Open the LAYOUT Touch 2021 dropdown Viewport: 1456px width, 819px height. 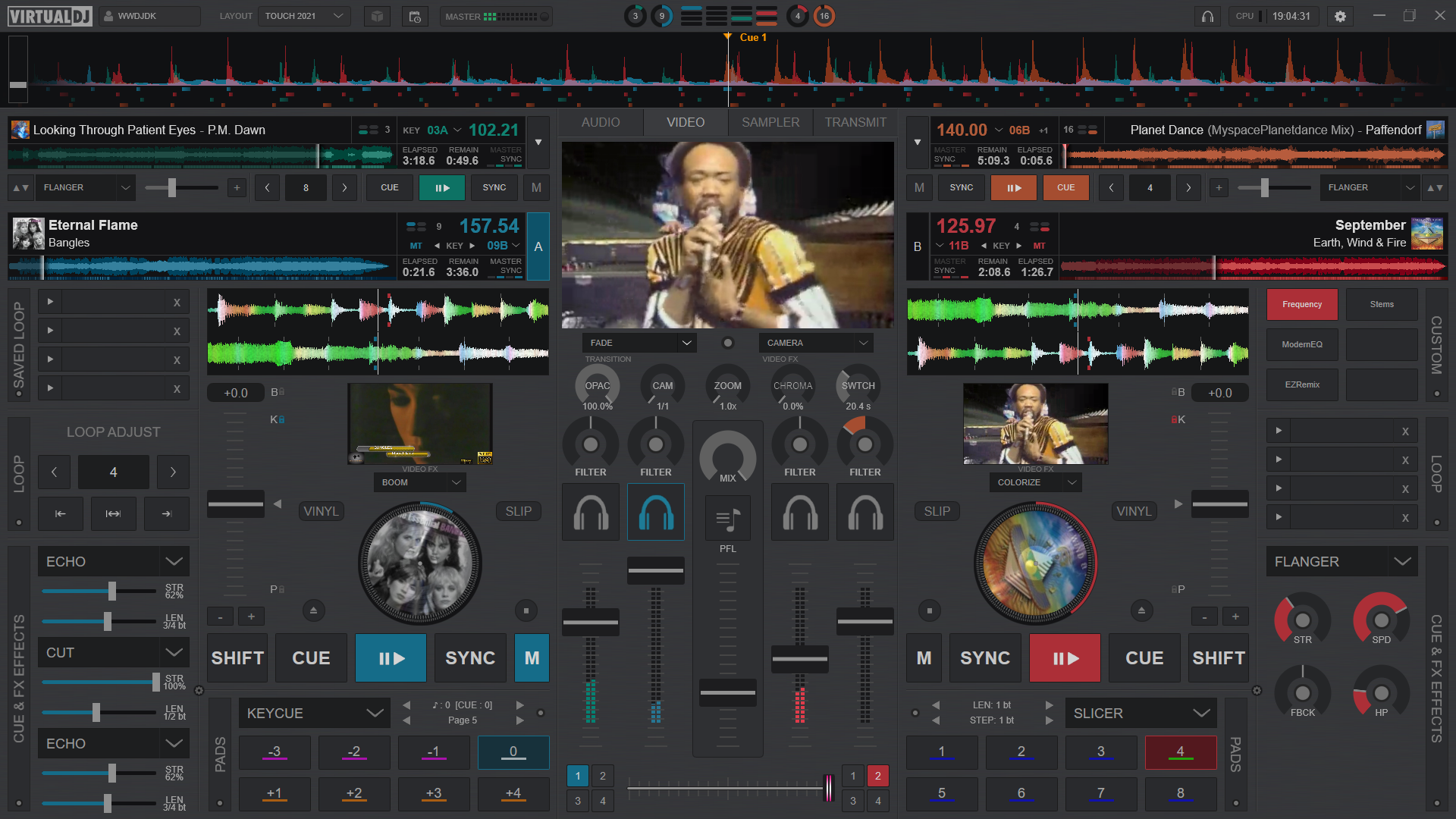[304, 16]
